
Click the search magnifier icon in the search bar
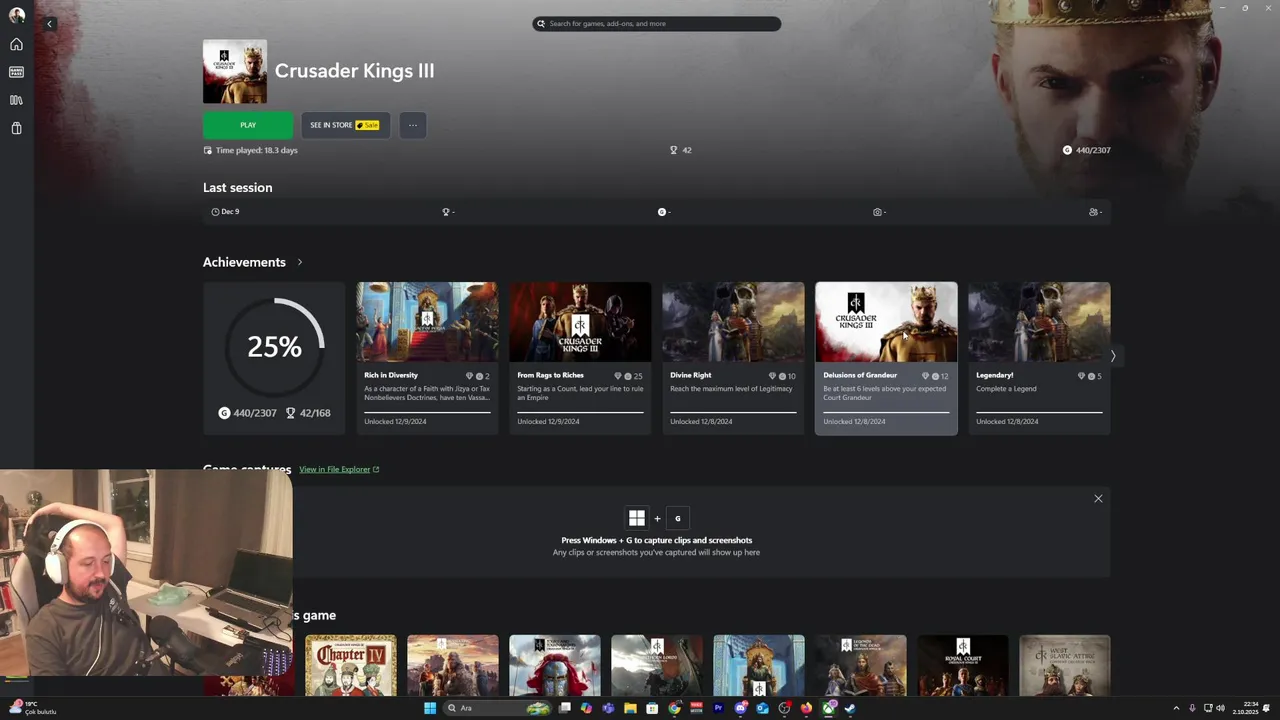541,23
